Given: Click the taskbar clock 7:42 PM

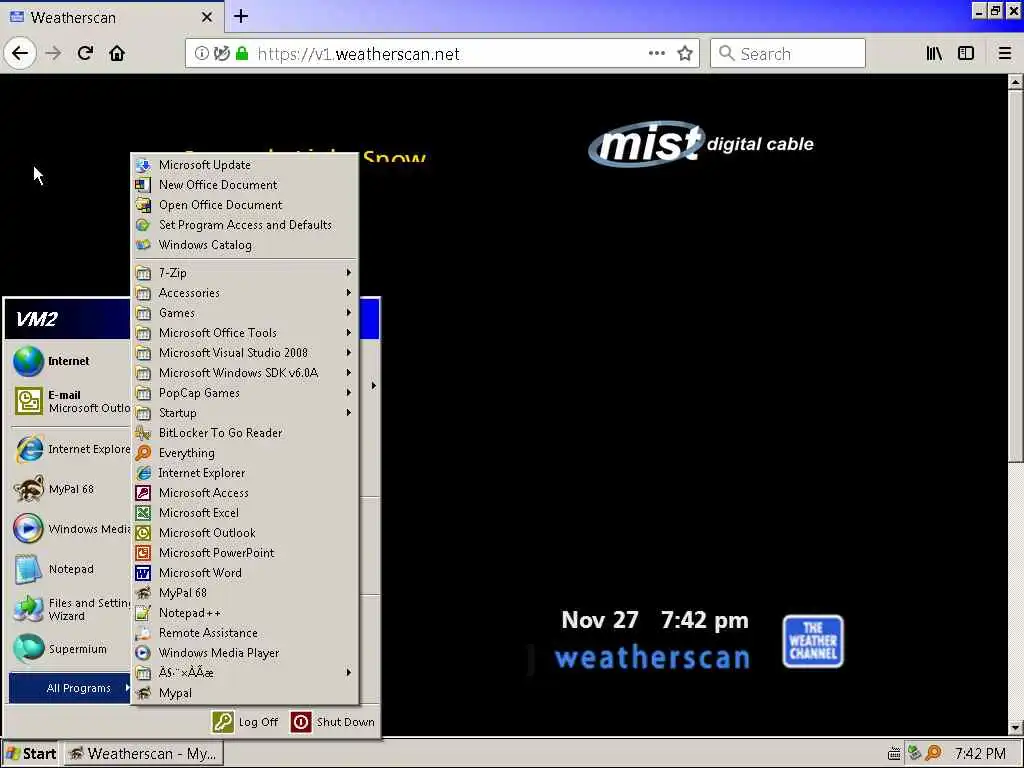Looking at the screenshot, I should point(980,754).
